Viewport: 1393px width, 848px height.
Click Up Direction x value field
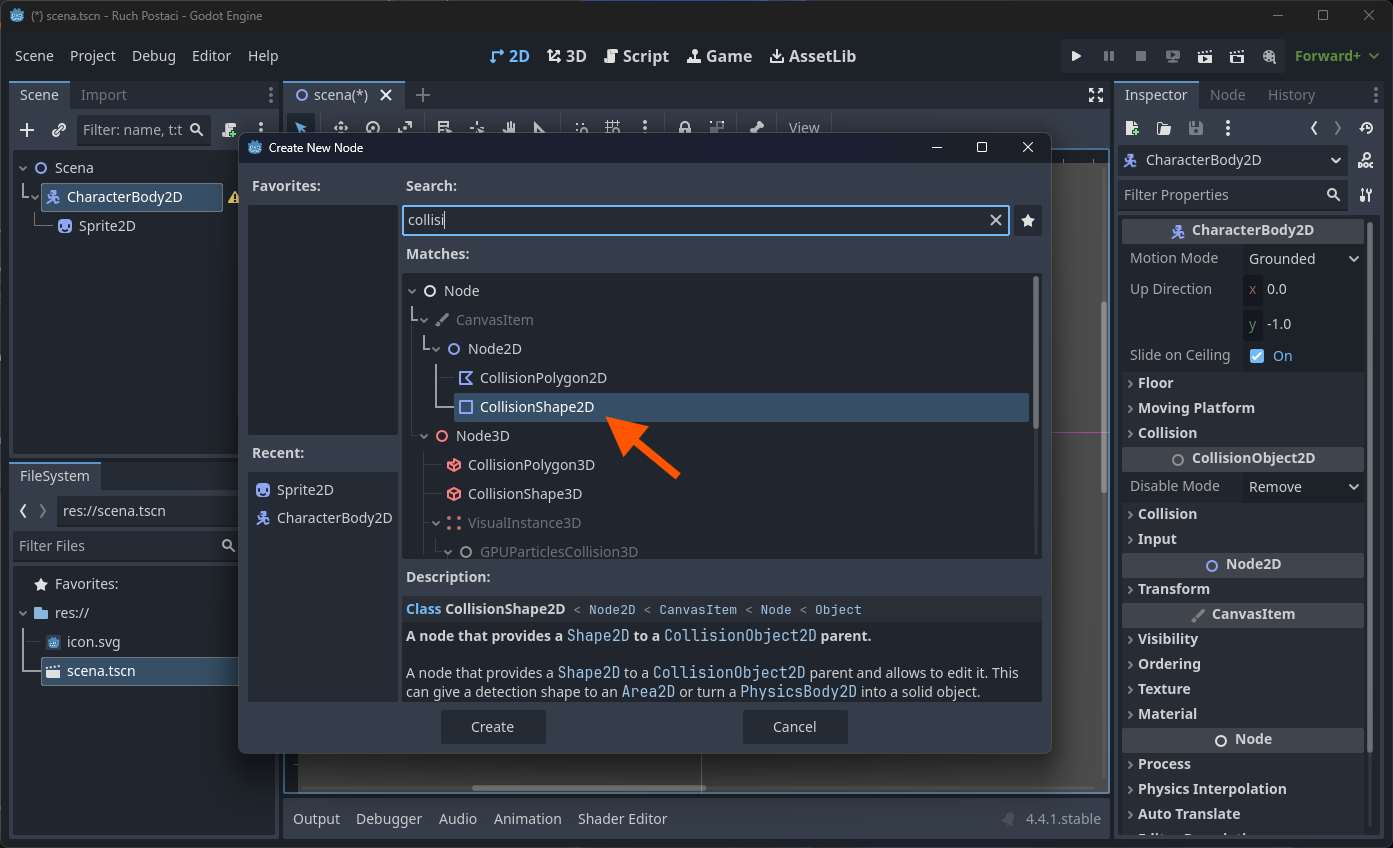tap(1304, 289)
